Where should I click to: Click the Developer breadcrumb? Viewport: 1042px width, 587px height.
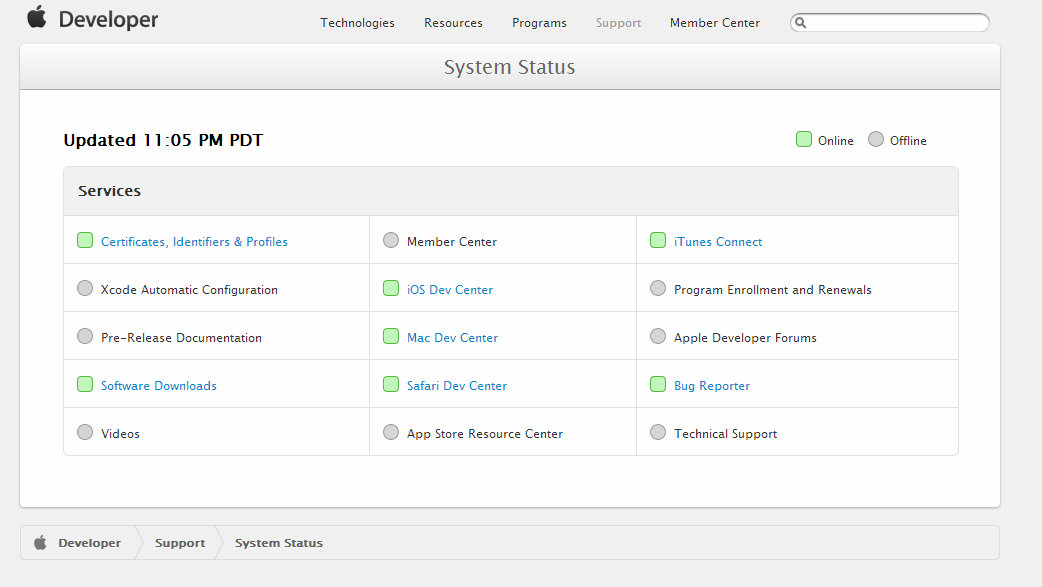pos(90,542)
